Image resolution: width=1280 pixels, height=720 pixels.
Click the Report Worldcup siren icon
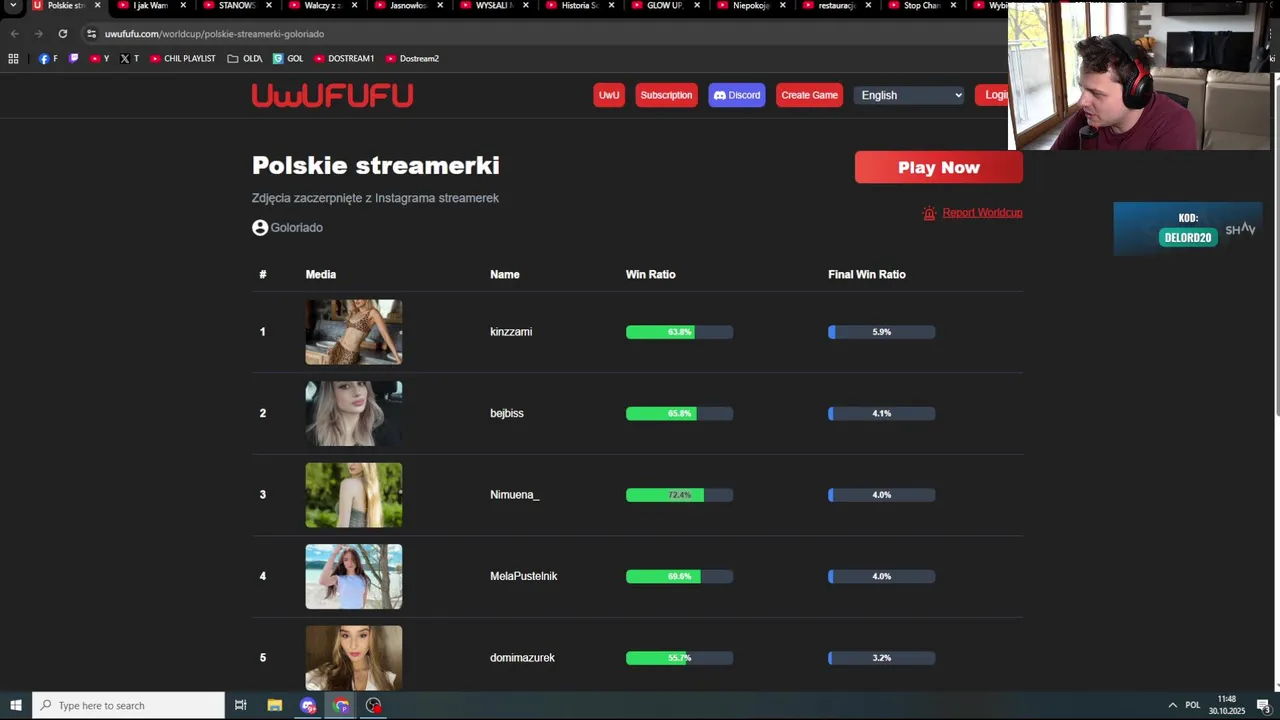click(x=930, y=213)
